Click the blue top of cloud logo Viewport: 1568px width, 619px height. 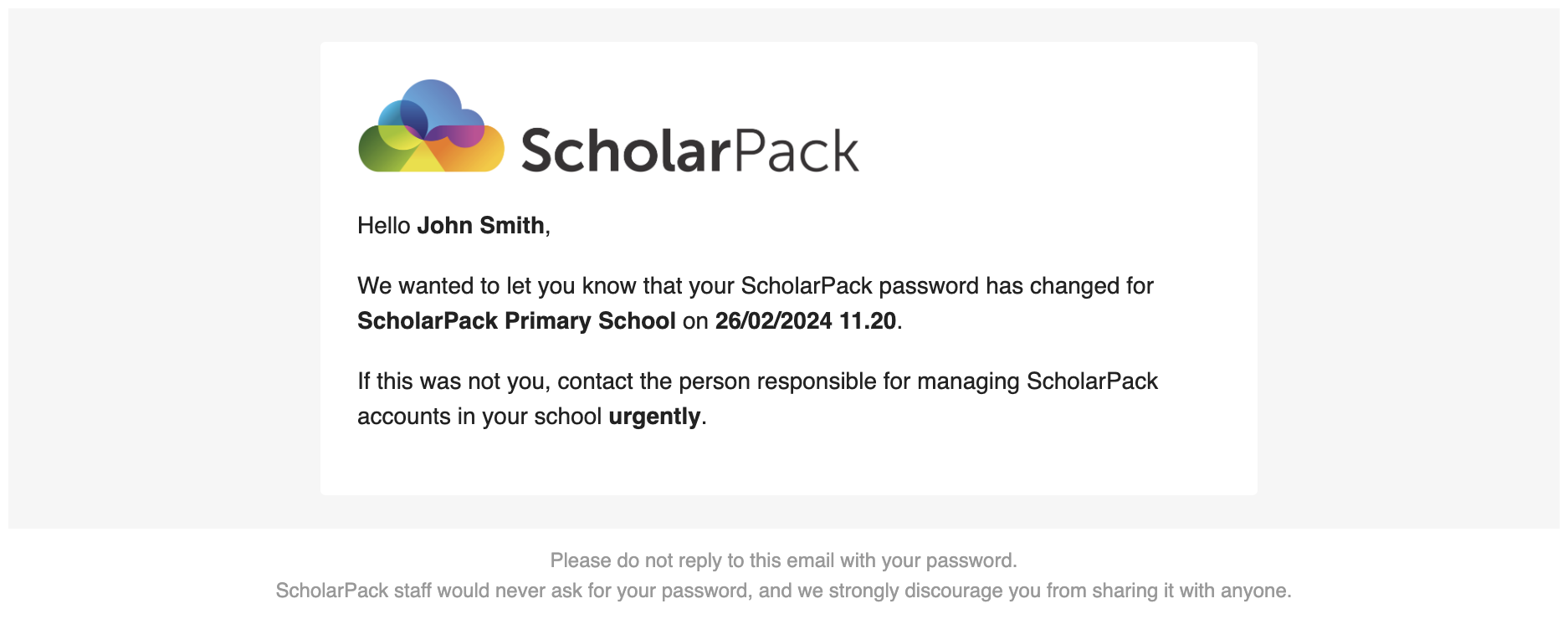(x=431, y=99)
